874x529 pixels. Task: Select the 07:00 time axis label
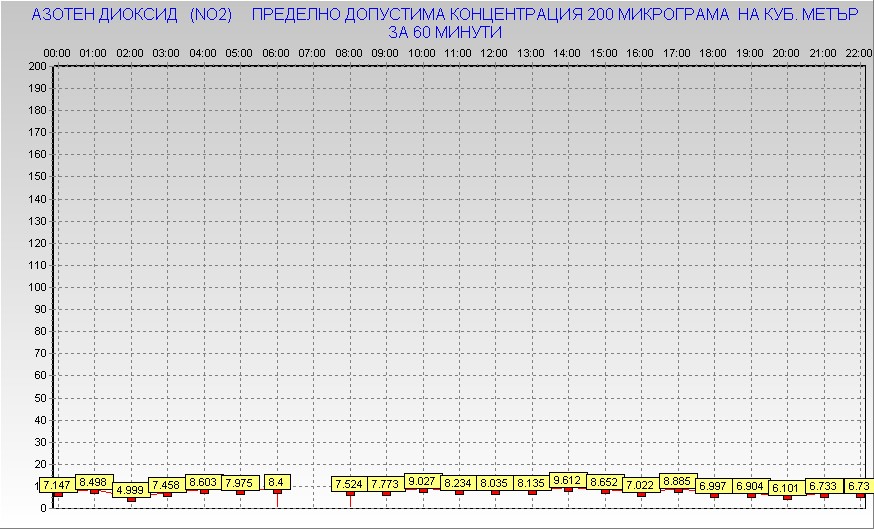(x=312, y=54)
